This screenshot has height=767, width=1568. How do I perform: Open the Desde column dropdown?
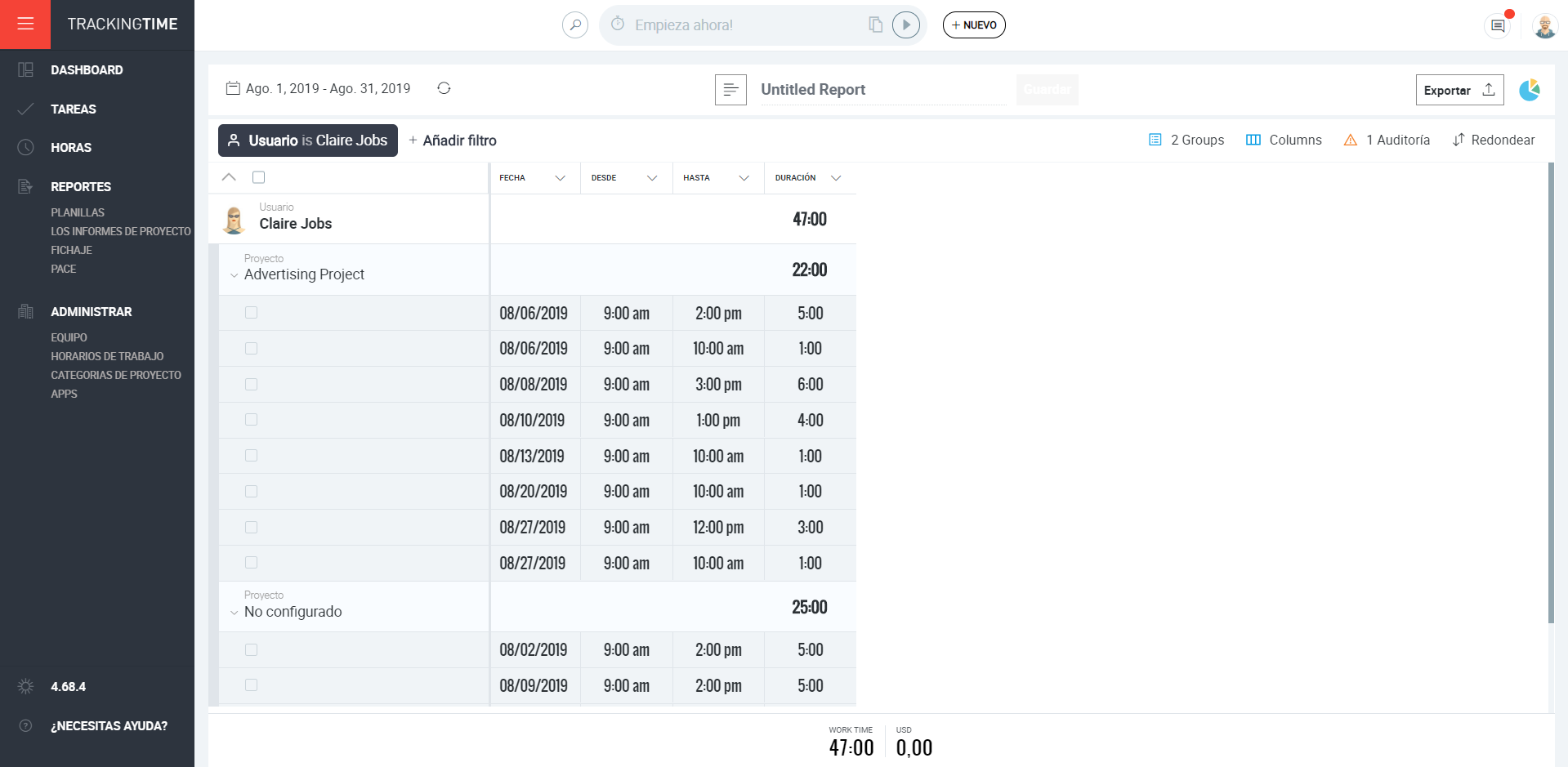(x=652, y=178)
